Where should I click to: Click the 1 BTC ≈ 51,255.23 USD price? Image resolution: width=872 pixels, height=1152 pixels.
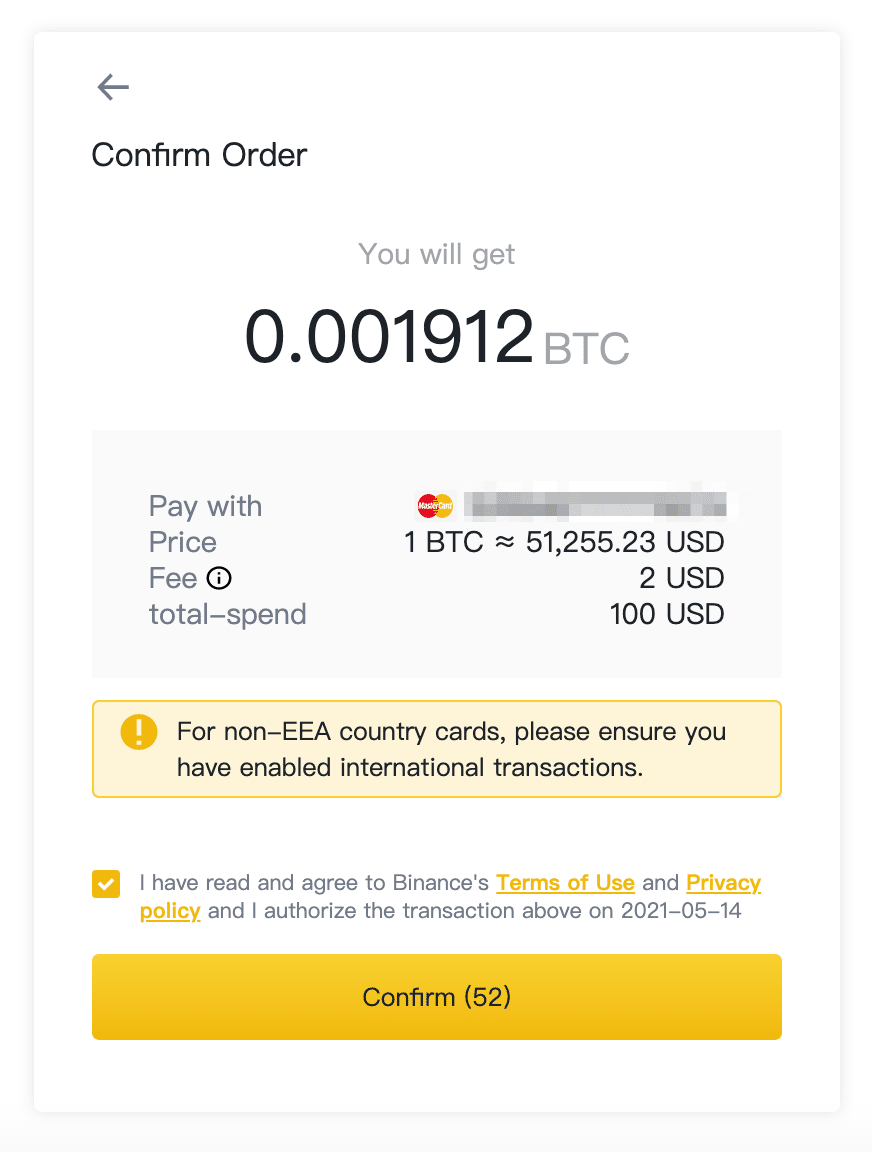pyautogui.click(x=564, y=542)
